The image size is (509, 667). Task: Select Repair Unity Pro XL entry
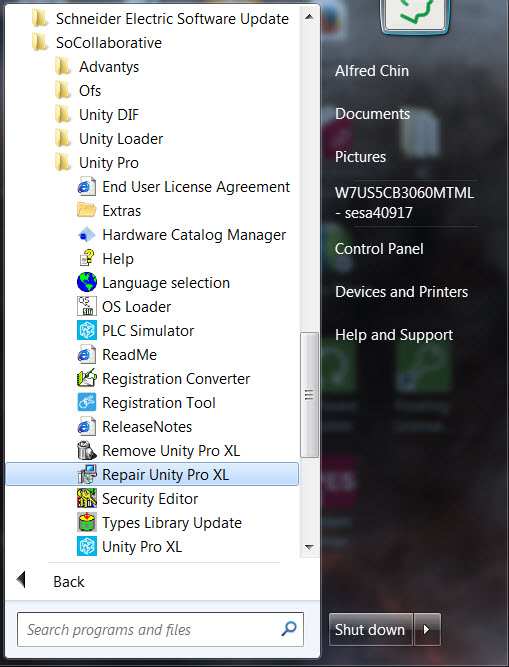[152, 474]
